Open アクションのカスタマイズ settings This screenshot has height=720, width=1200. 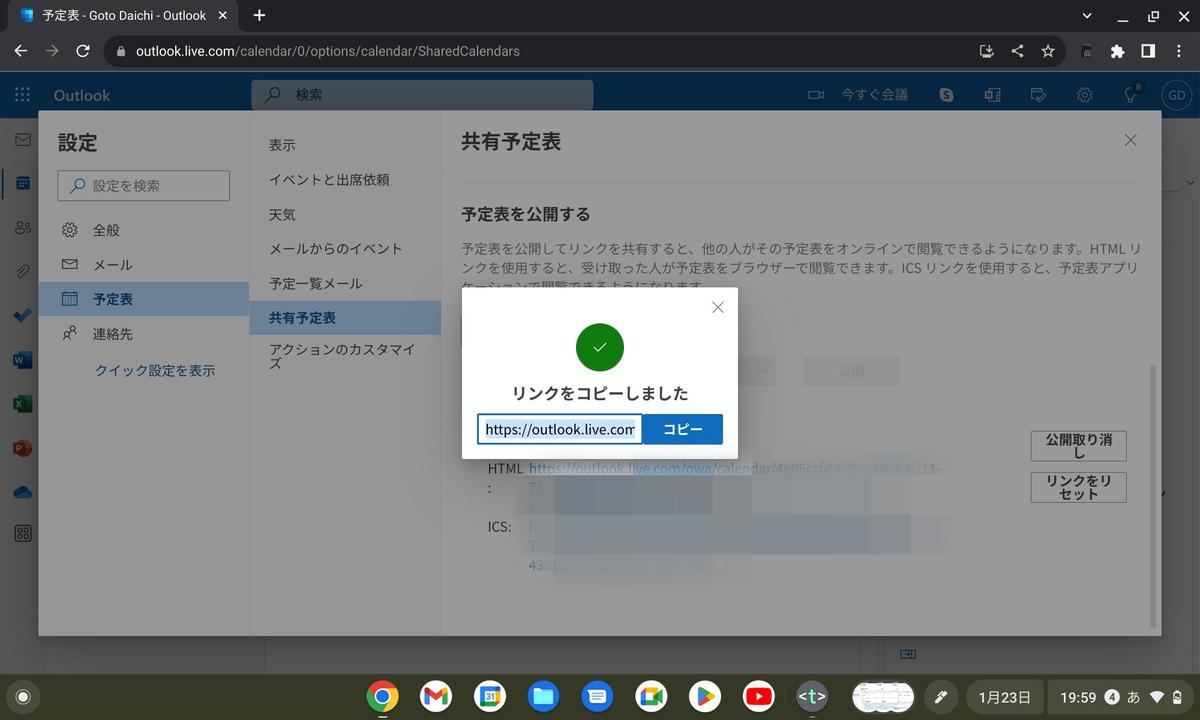(345, 356)
